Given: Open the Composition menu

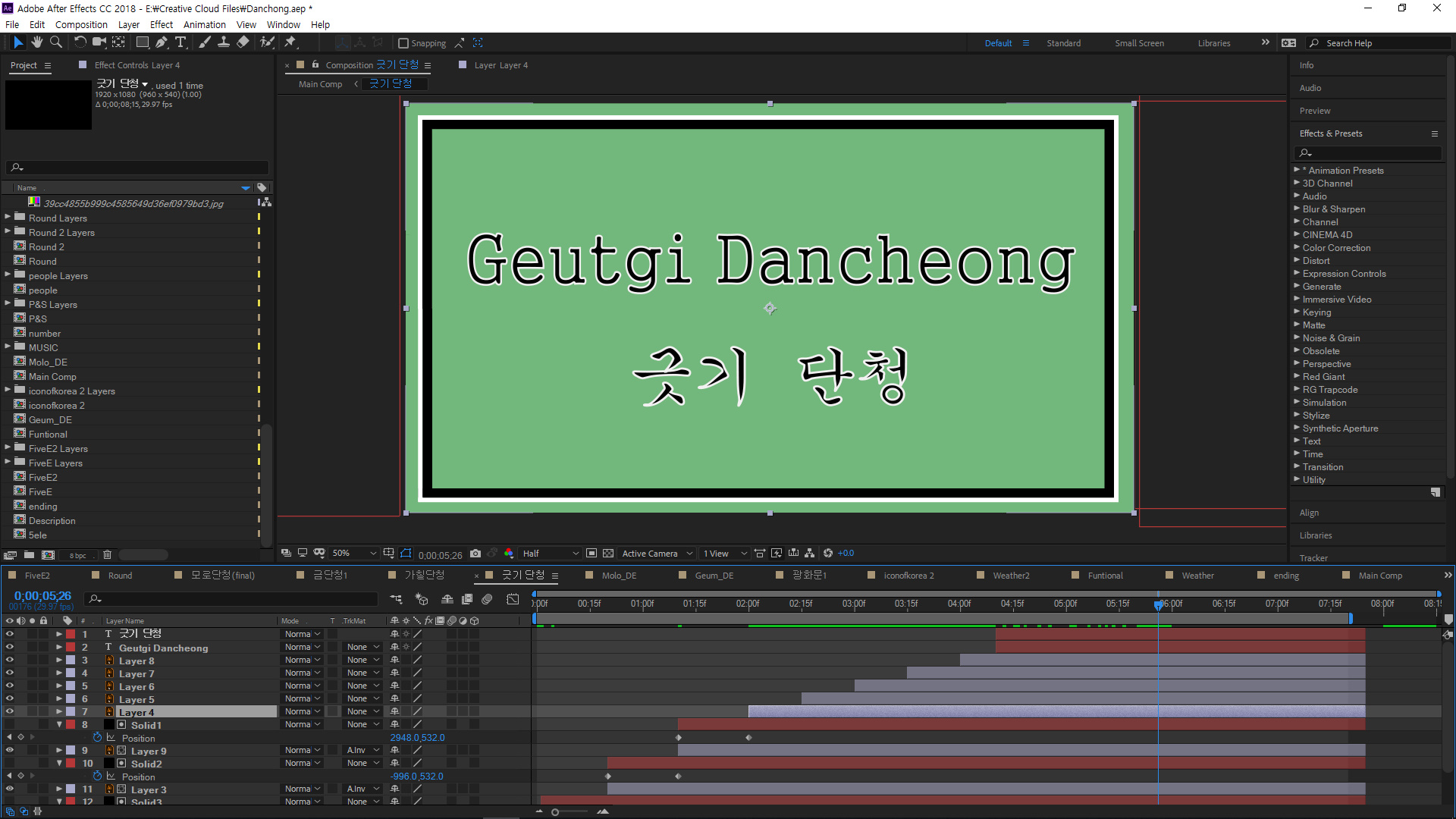Looking at the screenshot, I should coord(81,24).
